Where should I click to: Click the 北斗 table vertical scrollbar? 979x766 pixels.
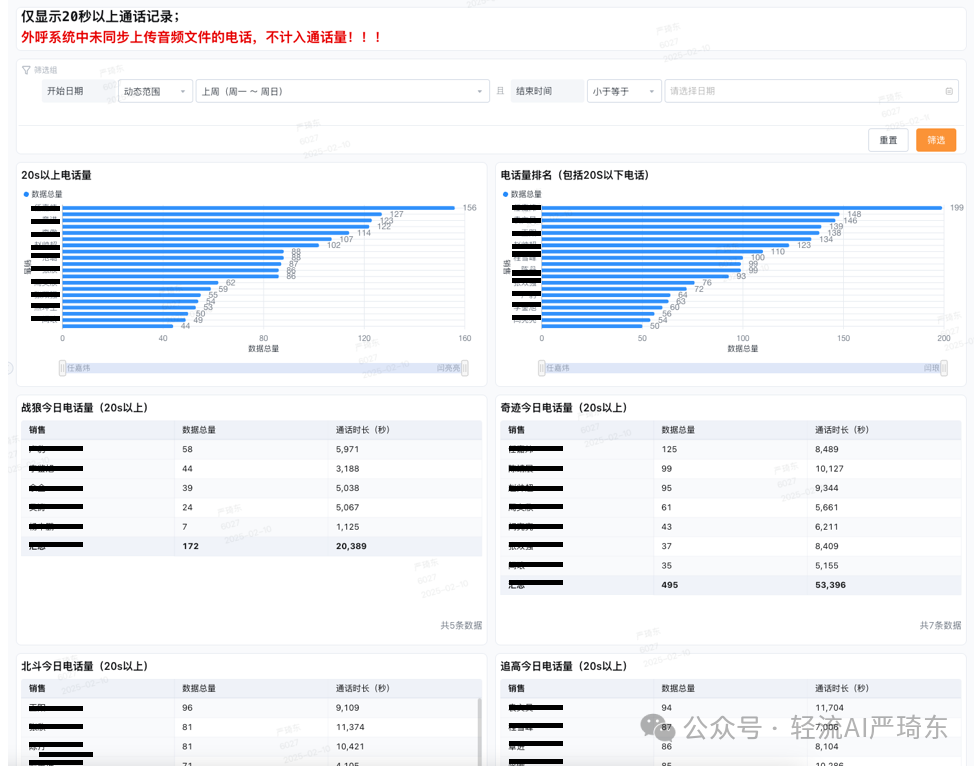coord(480,731)
